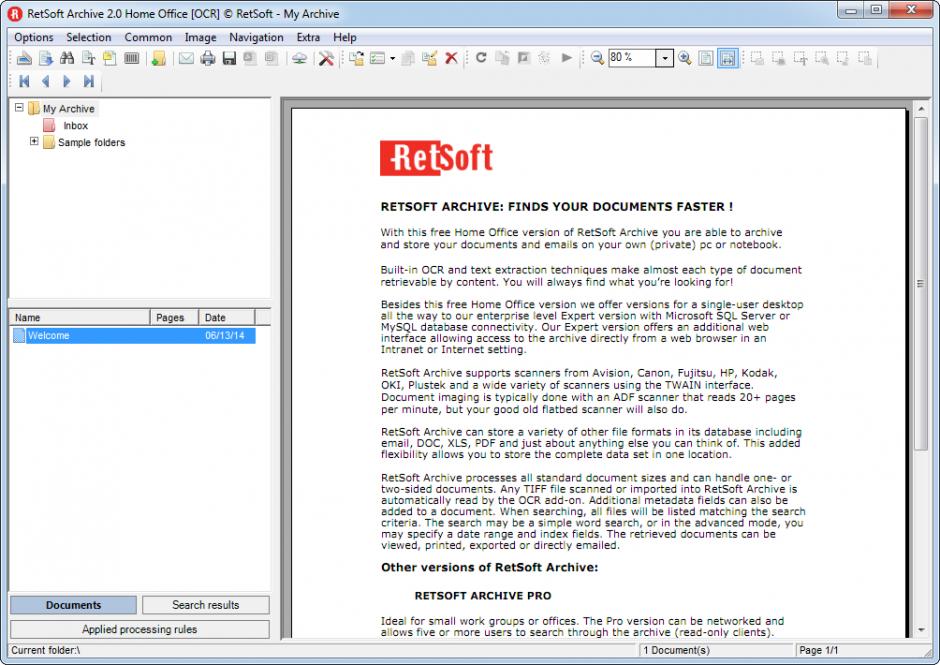The width and height of the screenshot is (940, 665).
Task: Click the RetSoft logo in the document
Action: (x=436, y=158)
